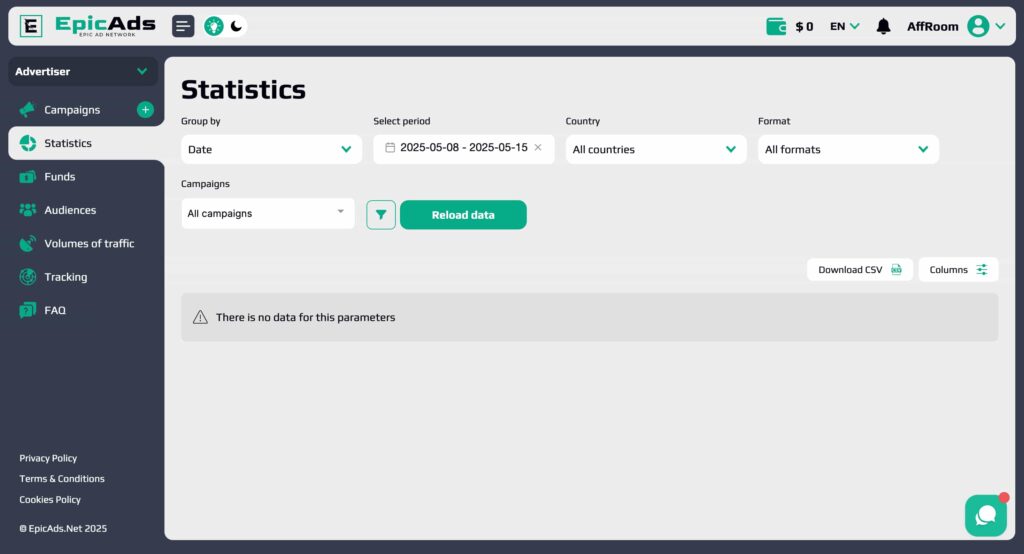1024x554 pixels.
Task: Click the Campaigns megaphone icon
Action: [x=27, y=110]
